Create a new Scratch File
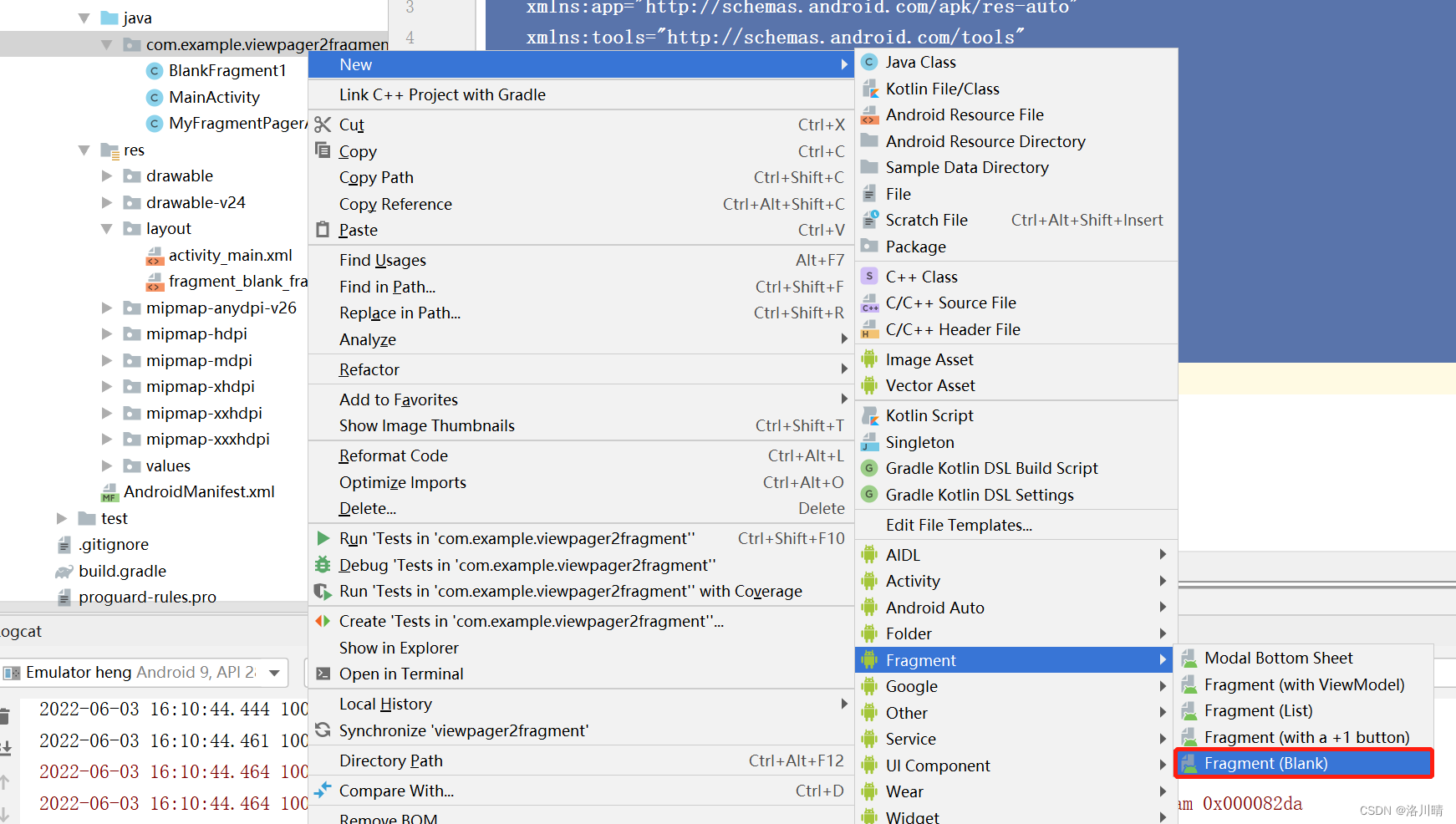 [926, 220]
